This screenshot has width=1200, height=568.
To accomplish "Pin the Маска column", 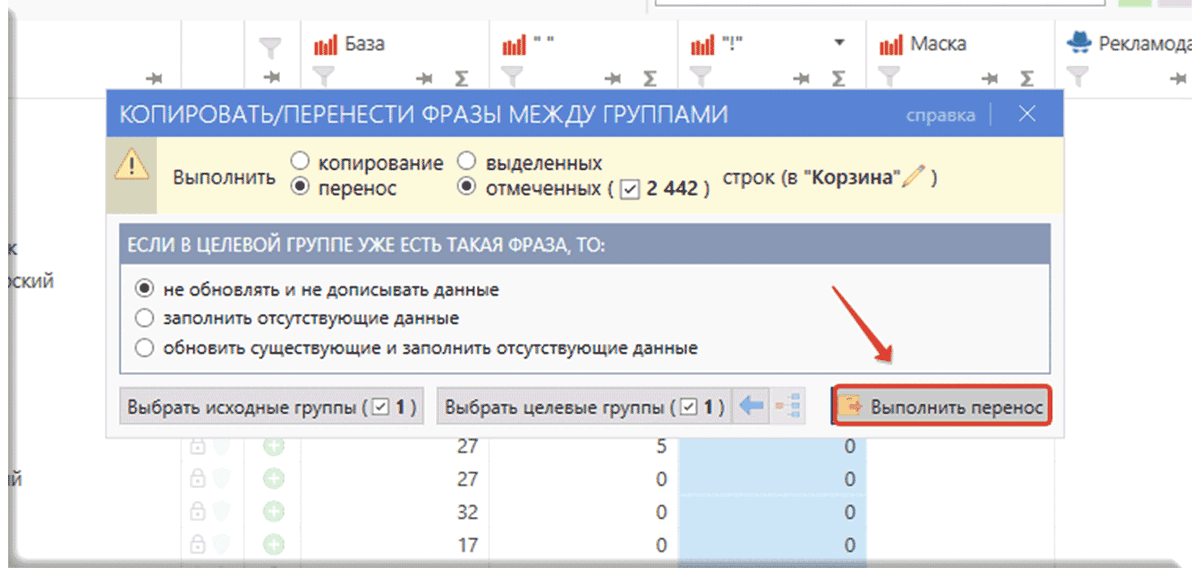I will [989, 78].
